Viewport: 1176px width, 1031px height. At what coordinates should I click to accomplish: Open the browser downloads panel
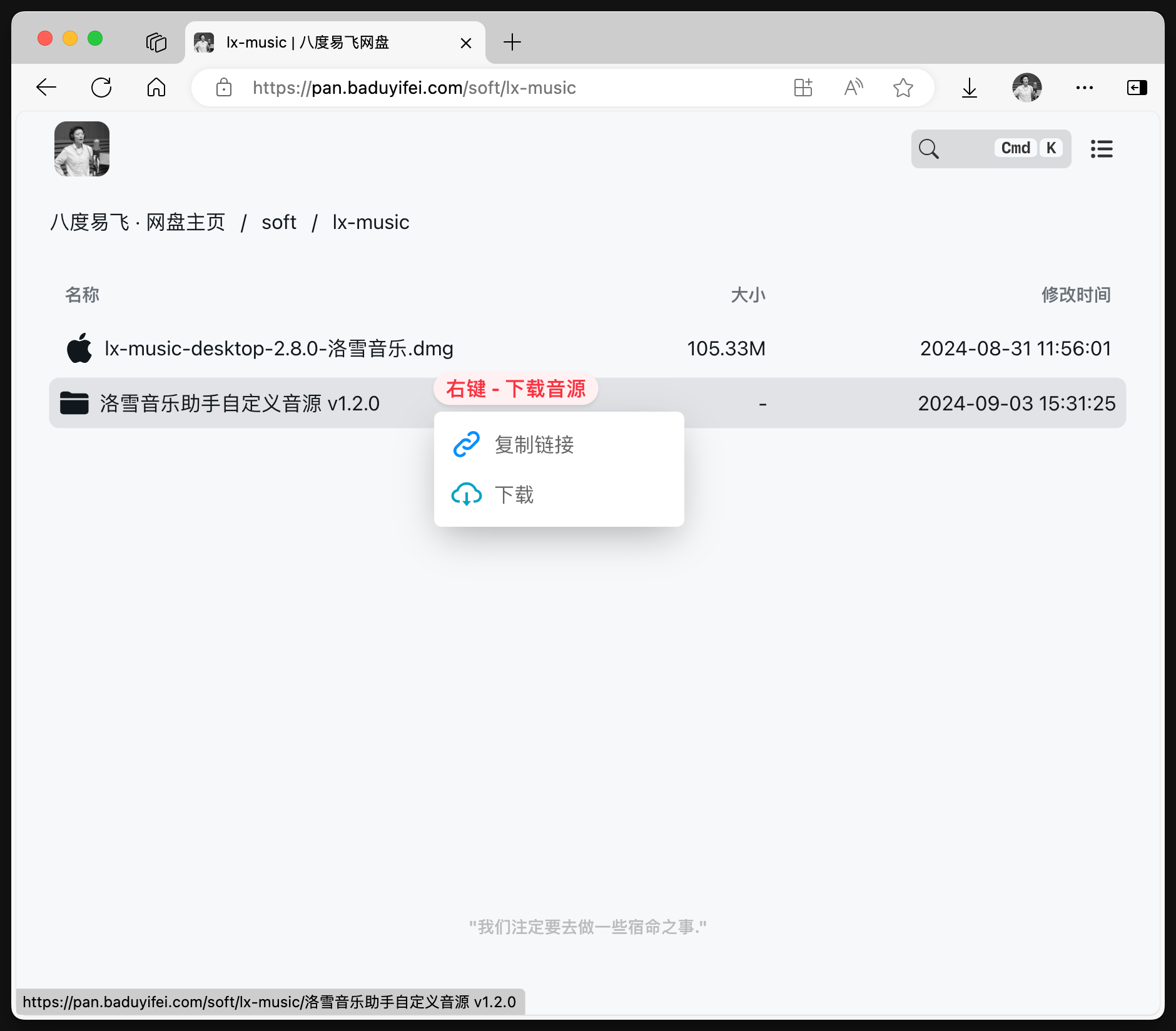tap(970, 88)
